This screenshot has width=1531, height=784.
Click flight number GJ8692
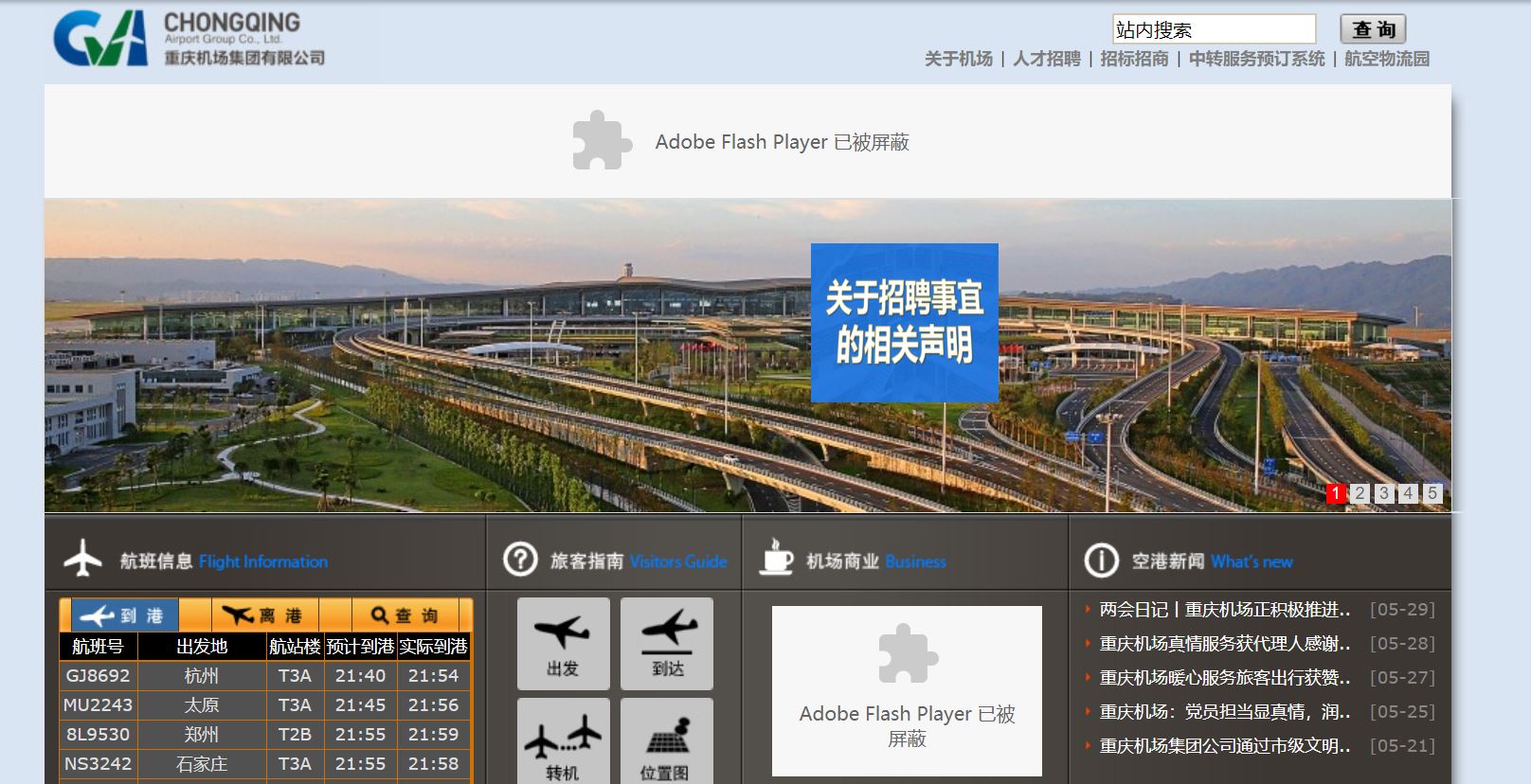click(99, 676)
